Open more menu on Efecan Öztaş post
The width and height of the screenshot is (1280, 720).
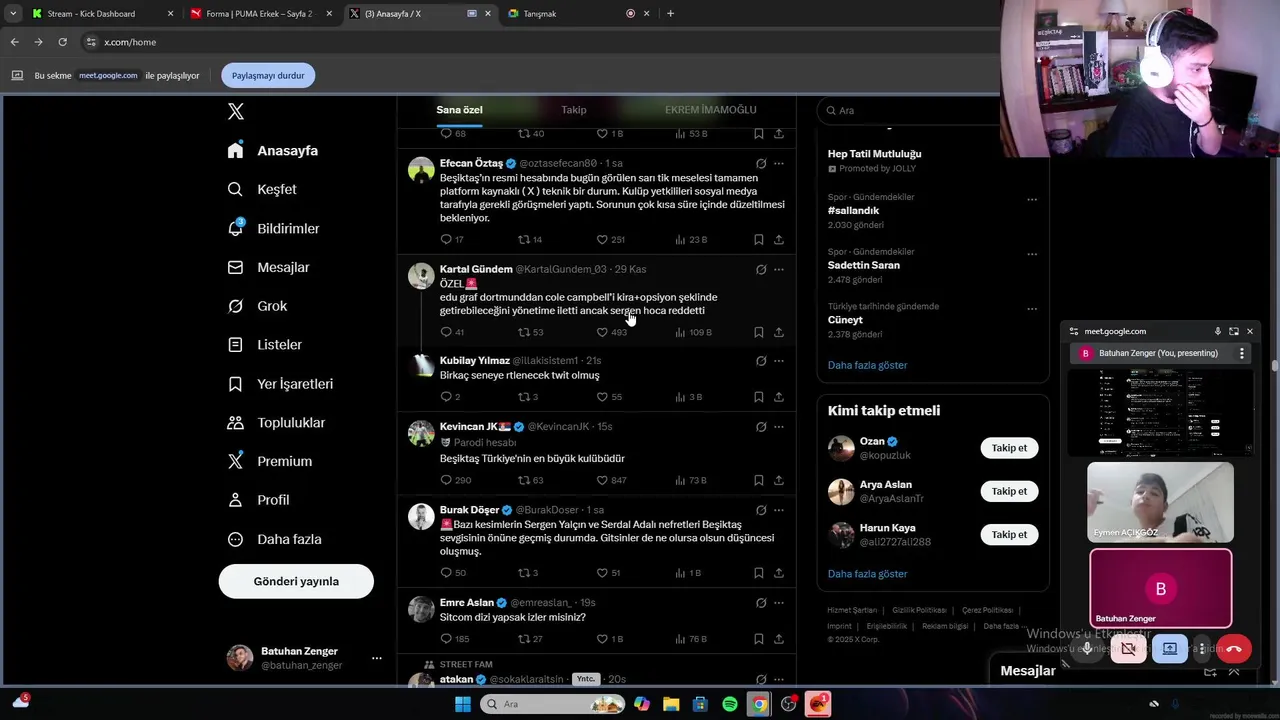coord(779,163)
